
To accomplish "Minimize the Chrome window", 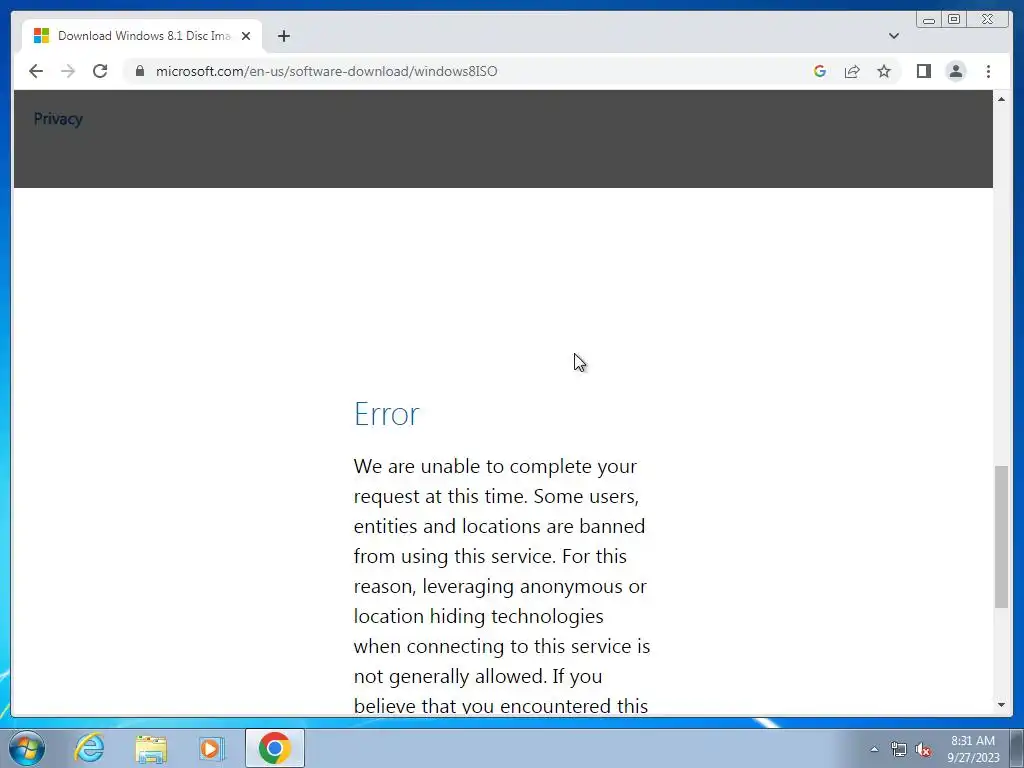I will 929,20.
